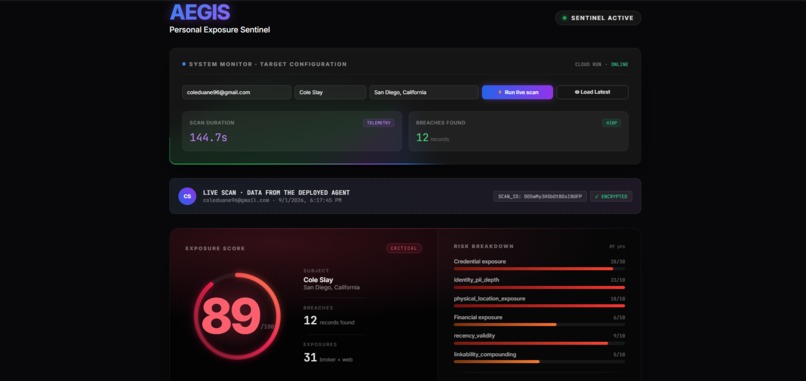Click the 12 records found breaches stat
The image size is (806, 381).
point(328,321)
